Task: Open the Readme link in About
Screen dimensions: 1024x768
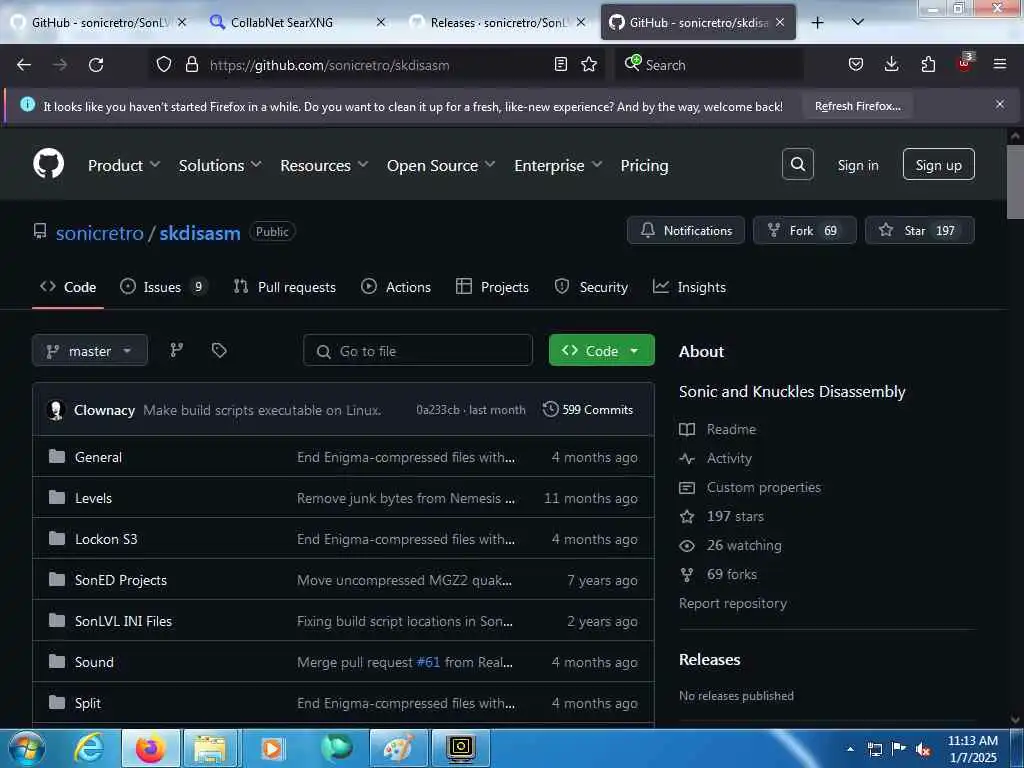Action: tap(731, 429)
